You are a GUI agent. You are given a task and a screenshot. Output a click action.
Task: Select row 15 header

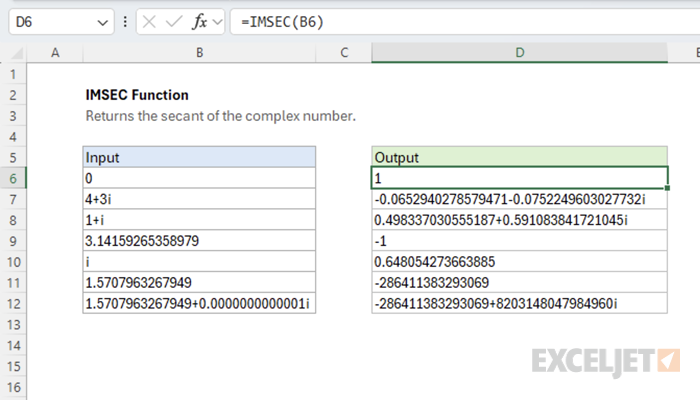(x=13, y=367)
